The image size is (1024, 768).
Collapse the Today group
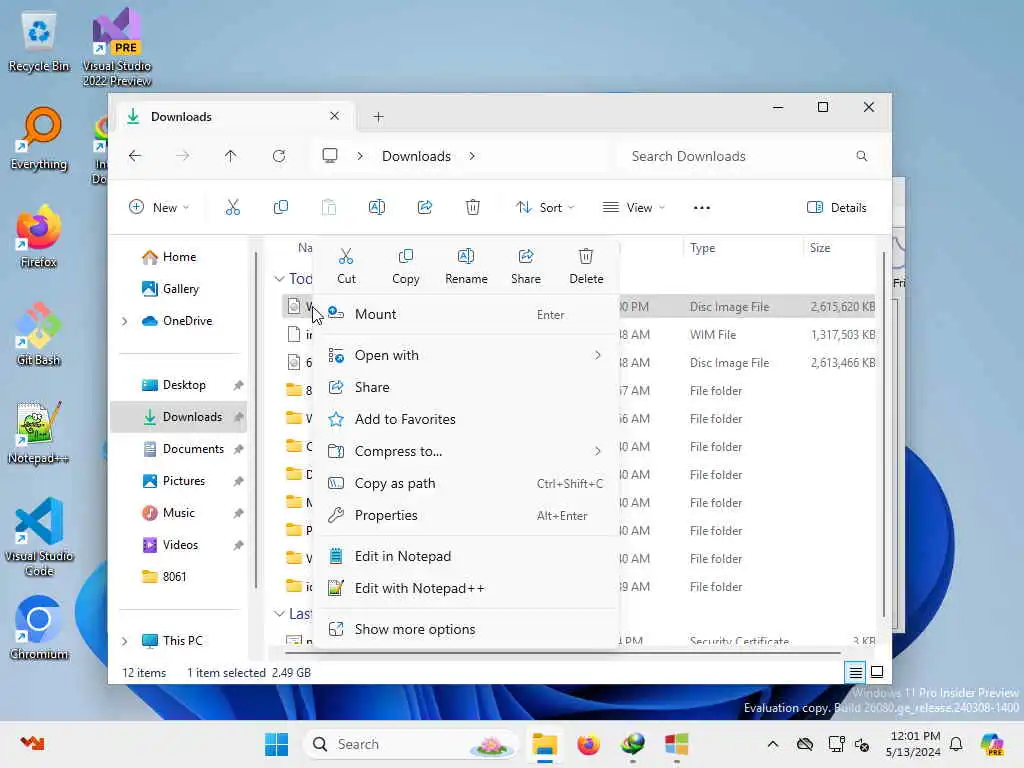(x=280, y=279)
